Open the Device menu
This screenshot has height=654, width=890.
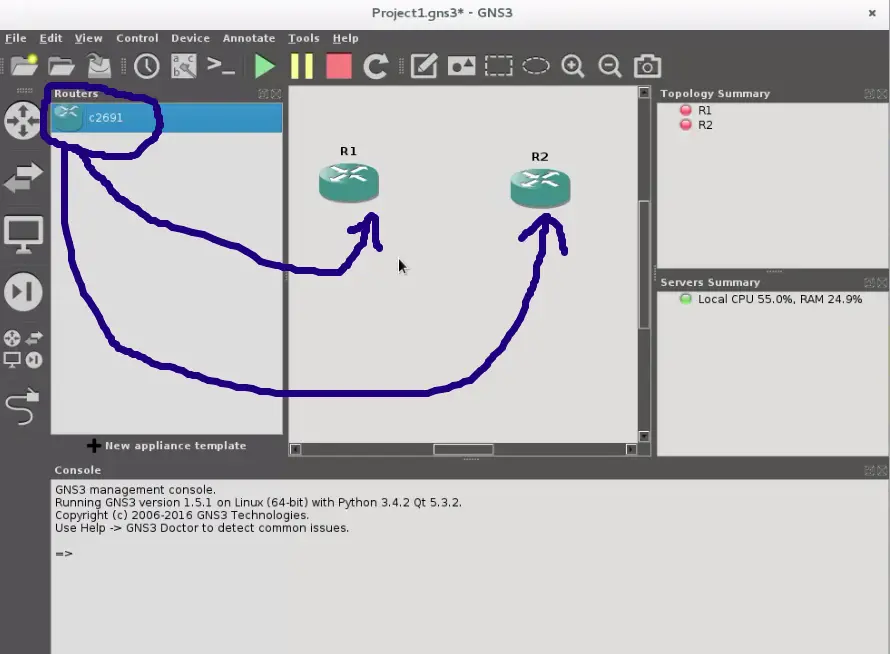[191, 38]
